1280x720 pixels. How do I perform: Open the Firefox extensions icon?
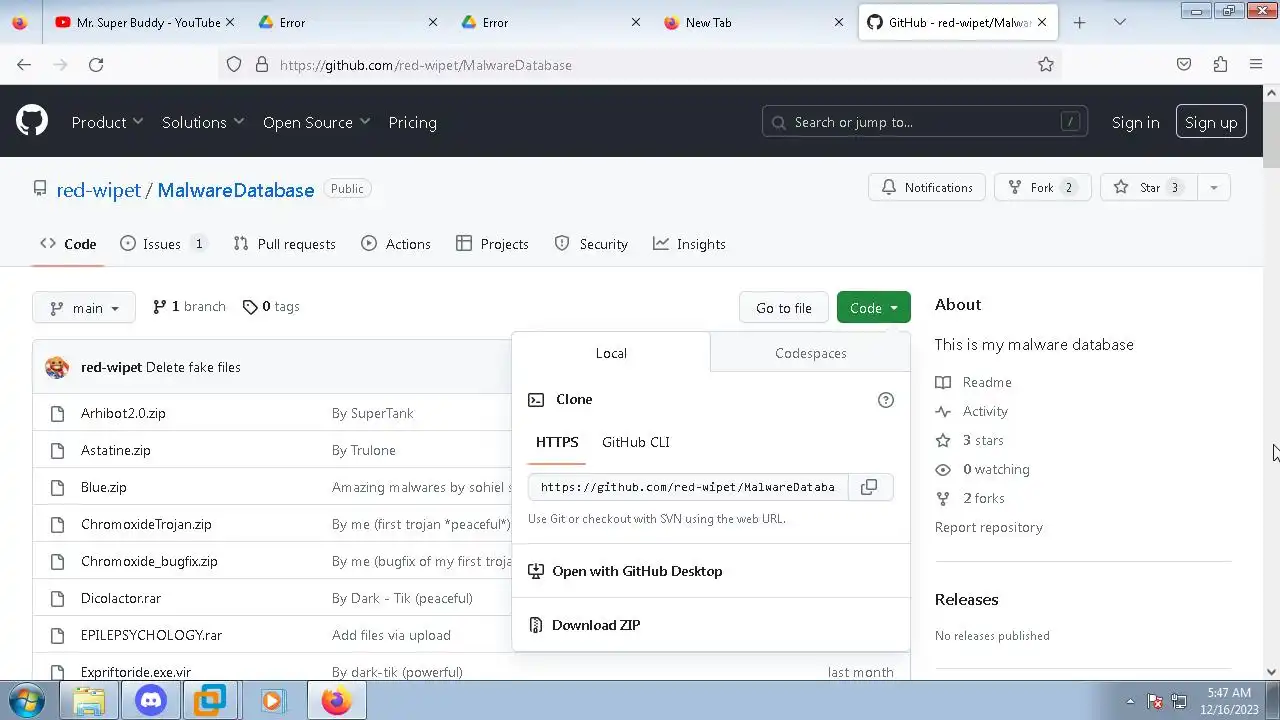[x=1220, y=65]
